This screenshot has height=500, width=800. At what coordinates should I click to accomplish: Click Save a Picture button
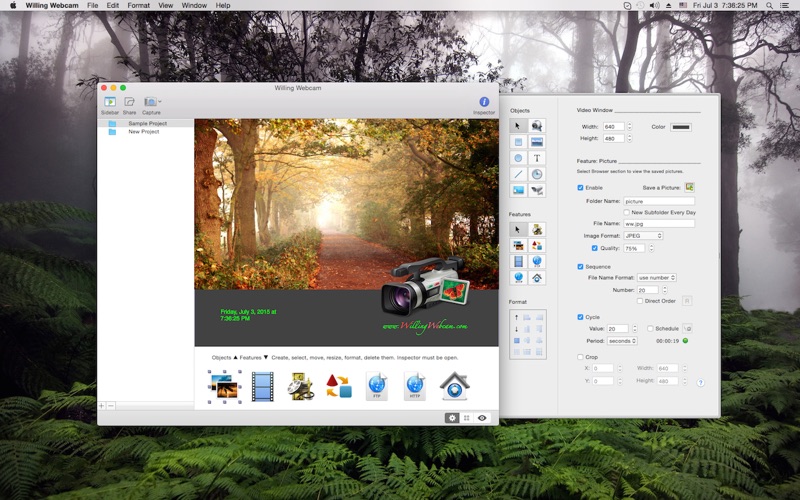689,187
